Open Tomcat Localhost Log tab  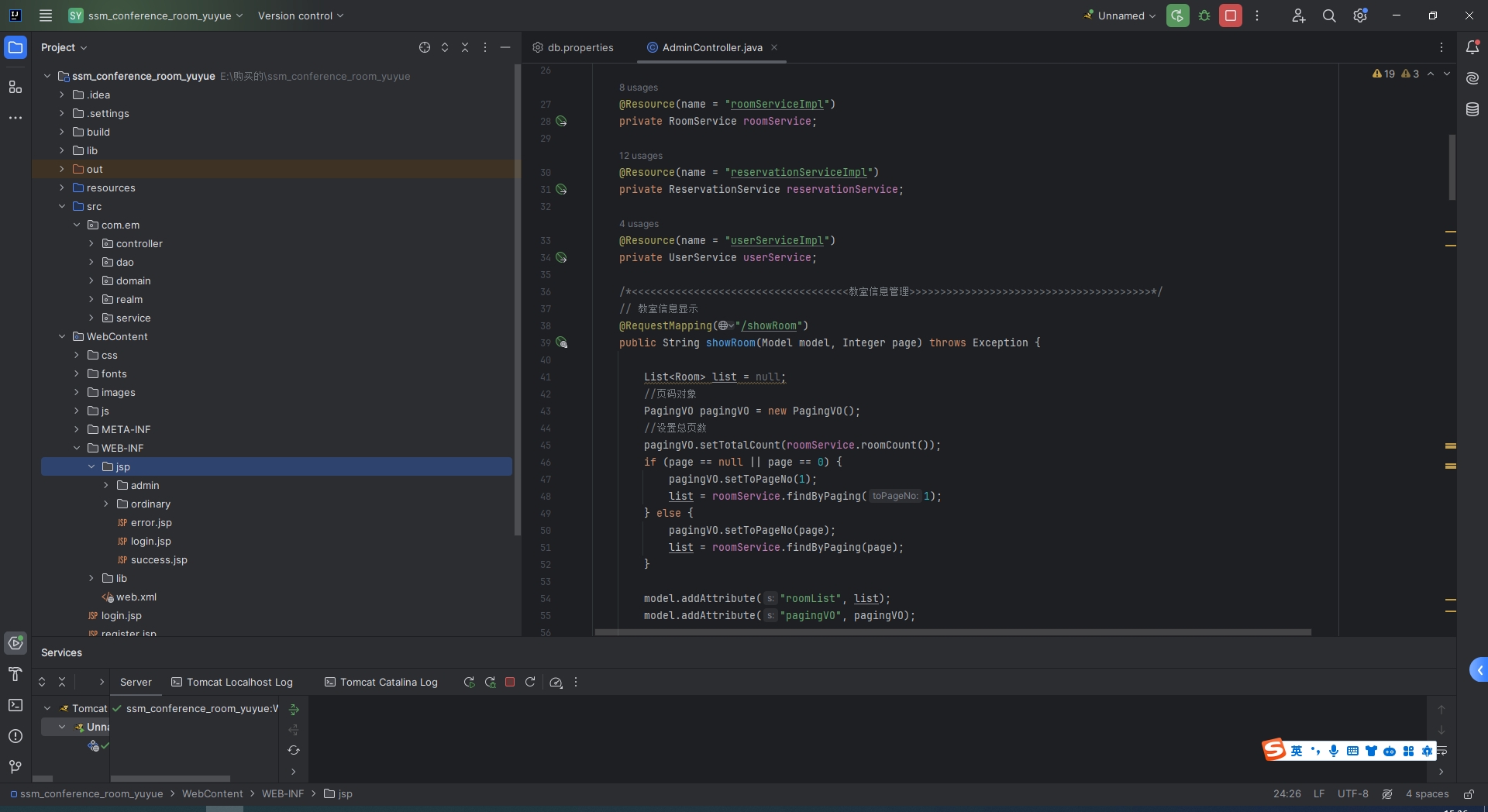point(232,682)
